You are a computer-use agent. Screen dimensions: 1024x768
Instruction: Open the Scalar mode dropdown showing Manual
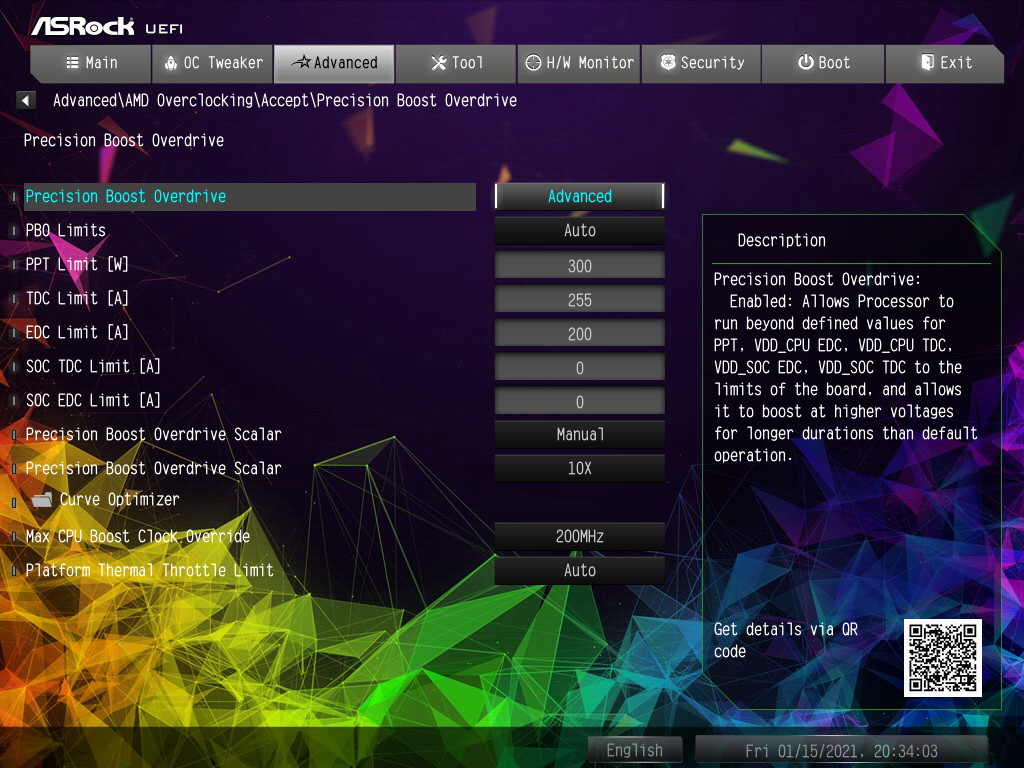(579, 434)
